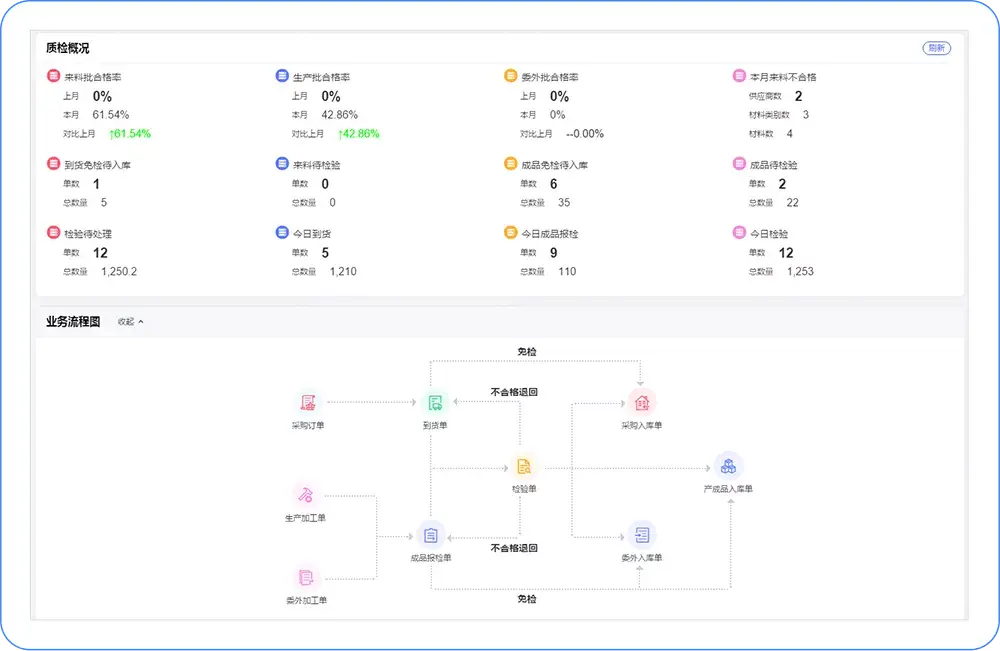This screenshot has height=651, width=1000.
Task: Click the 委外加工单 pink icon
Action: (305, 577)
